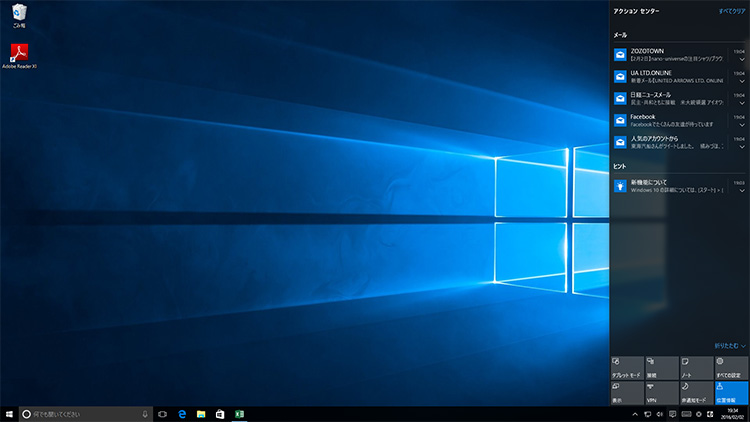Open the Recycle Bin desktop icon

click(20, 13)
